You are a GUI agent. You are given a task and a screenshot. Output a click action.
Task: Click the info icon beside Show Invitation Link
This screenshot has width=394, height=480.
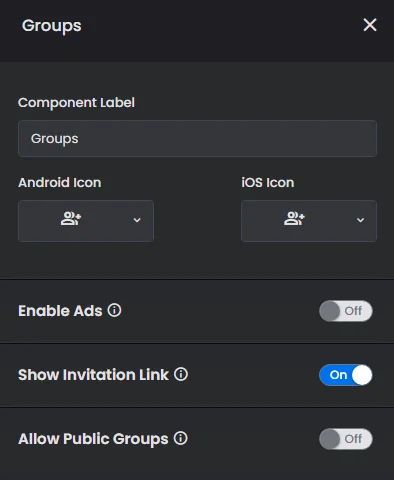click(181, 374)
